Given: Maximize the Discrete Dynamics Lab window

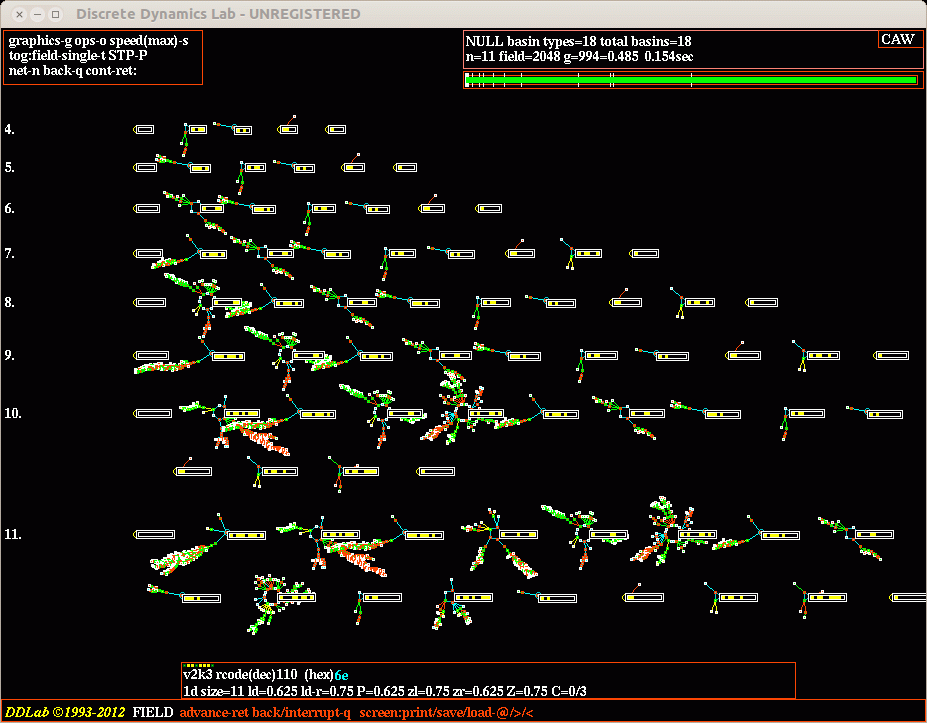Looking at the screenshot, I should tap(55, 14).
